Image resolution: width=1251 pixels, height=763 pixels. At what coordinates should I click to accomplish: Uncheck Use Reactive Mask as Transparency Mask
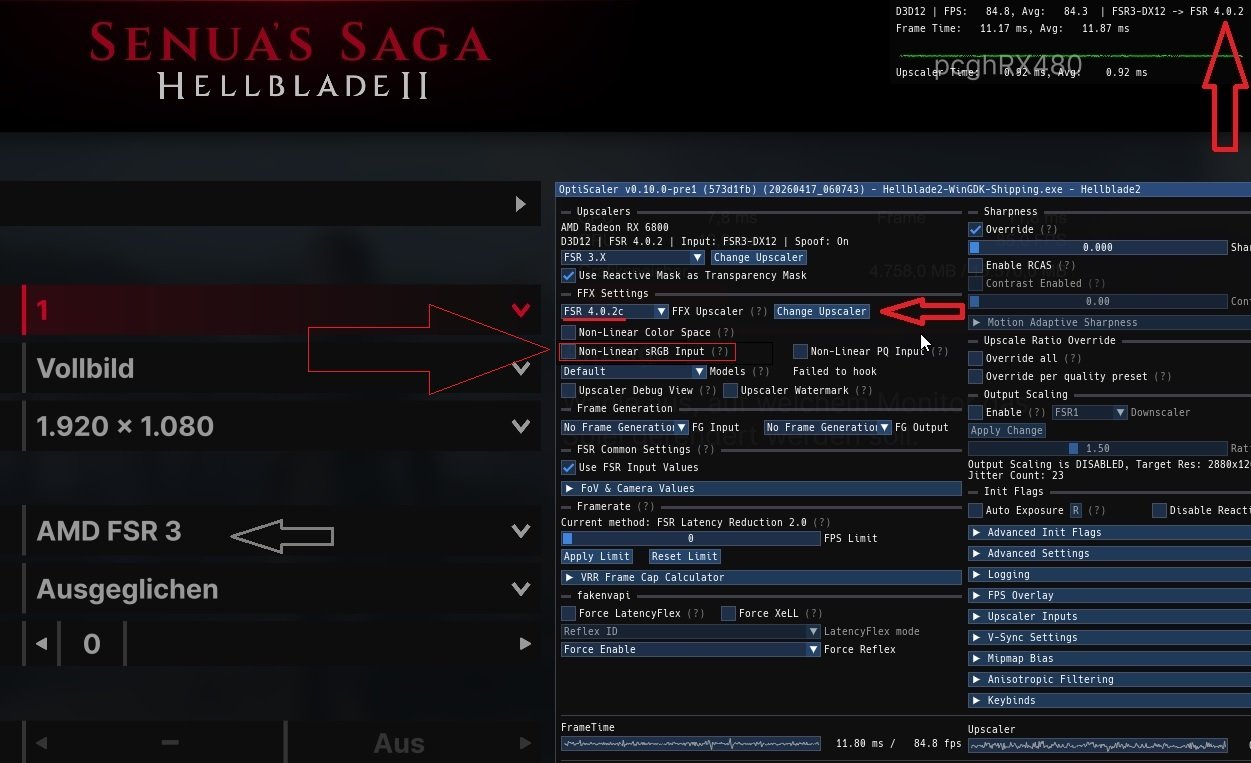[x=569, y=275]
